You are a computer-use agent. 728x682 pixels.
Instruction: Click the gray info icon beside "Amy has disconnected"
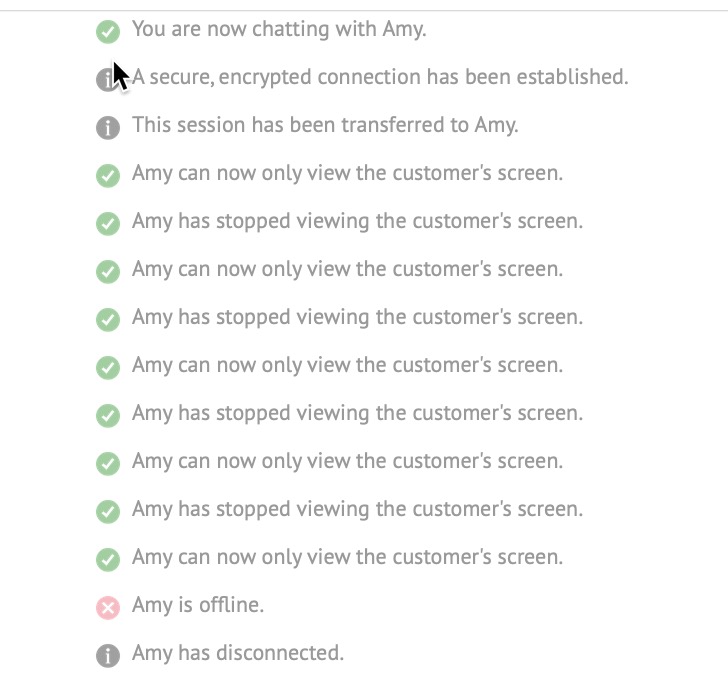click(108, 656)
